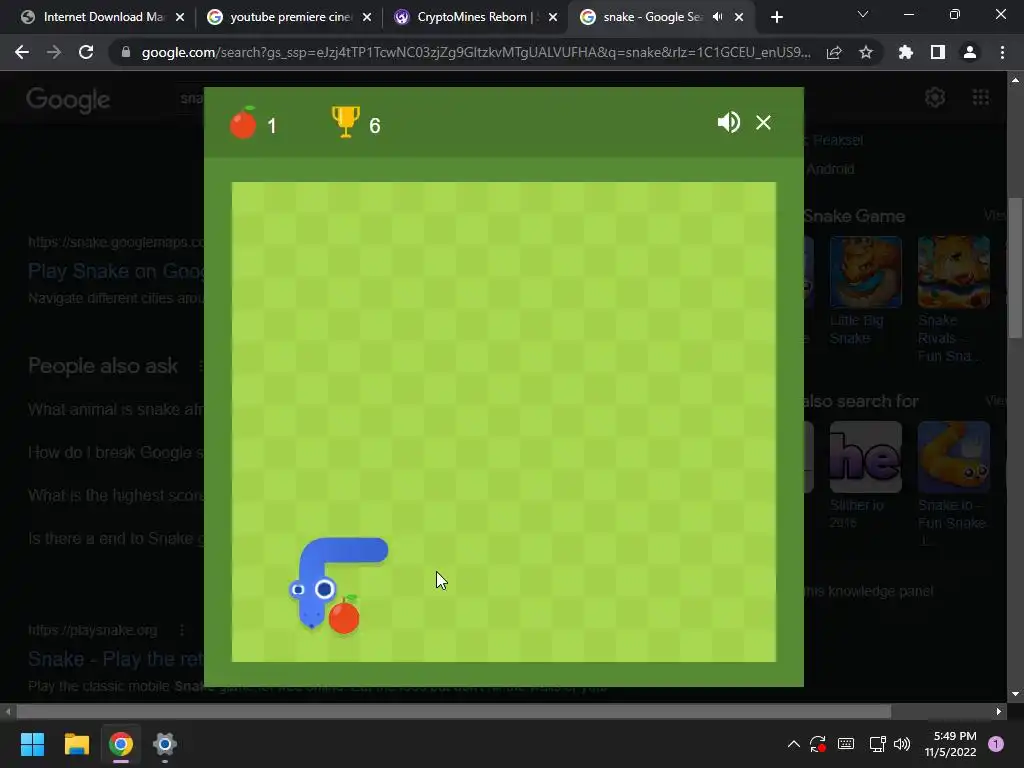Open options for playsnake.org result
Image resolution: width=1024 pixels, height=768 pixels.
(x=182, y=630)
